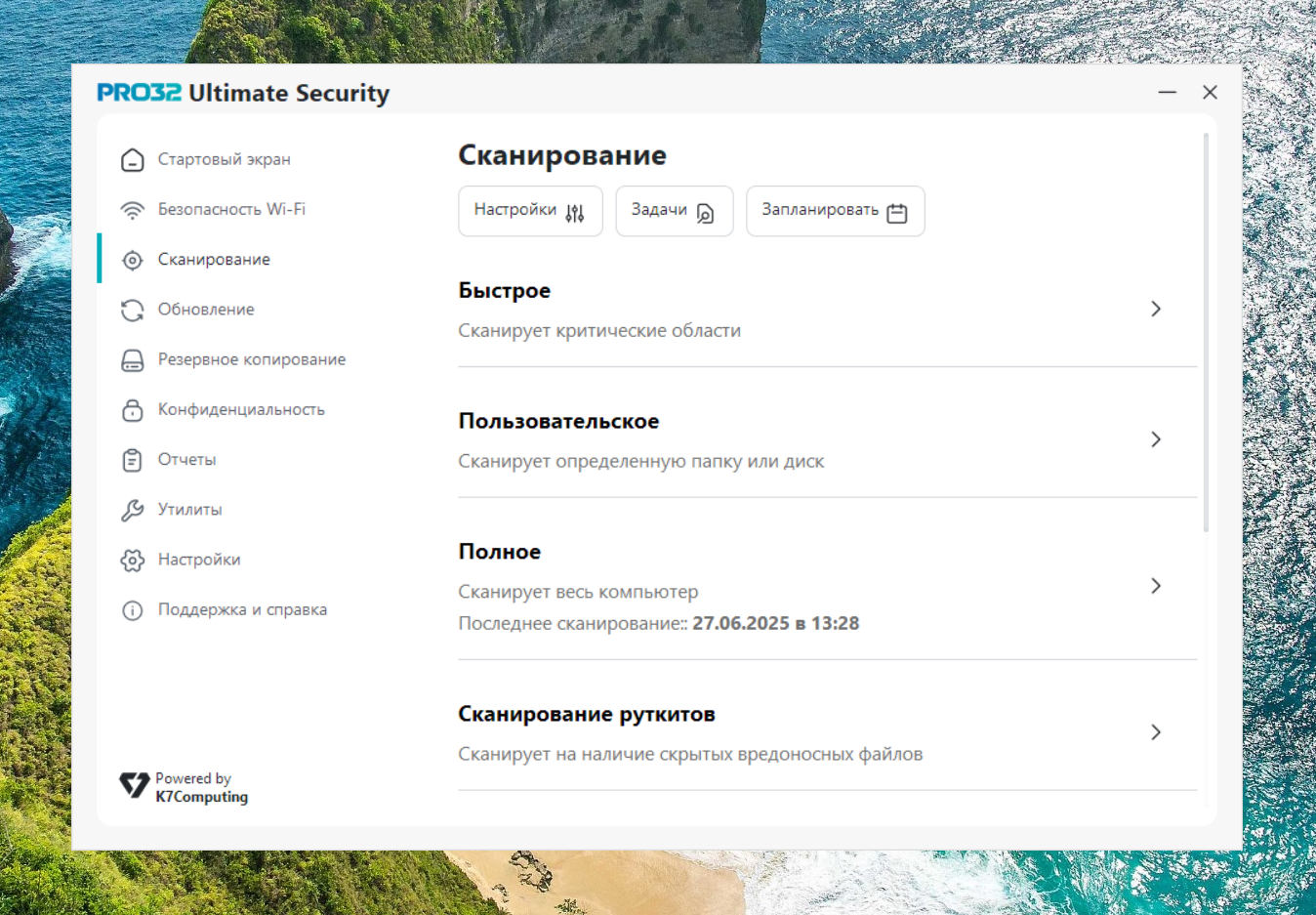Click the home icon beside Стартовый экран
The width and height of the screenshot is (1316, 915).
[133, 160]
